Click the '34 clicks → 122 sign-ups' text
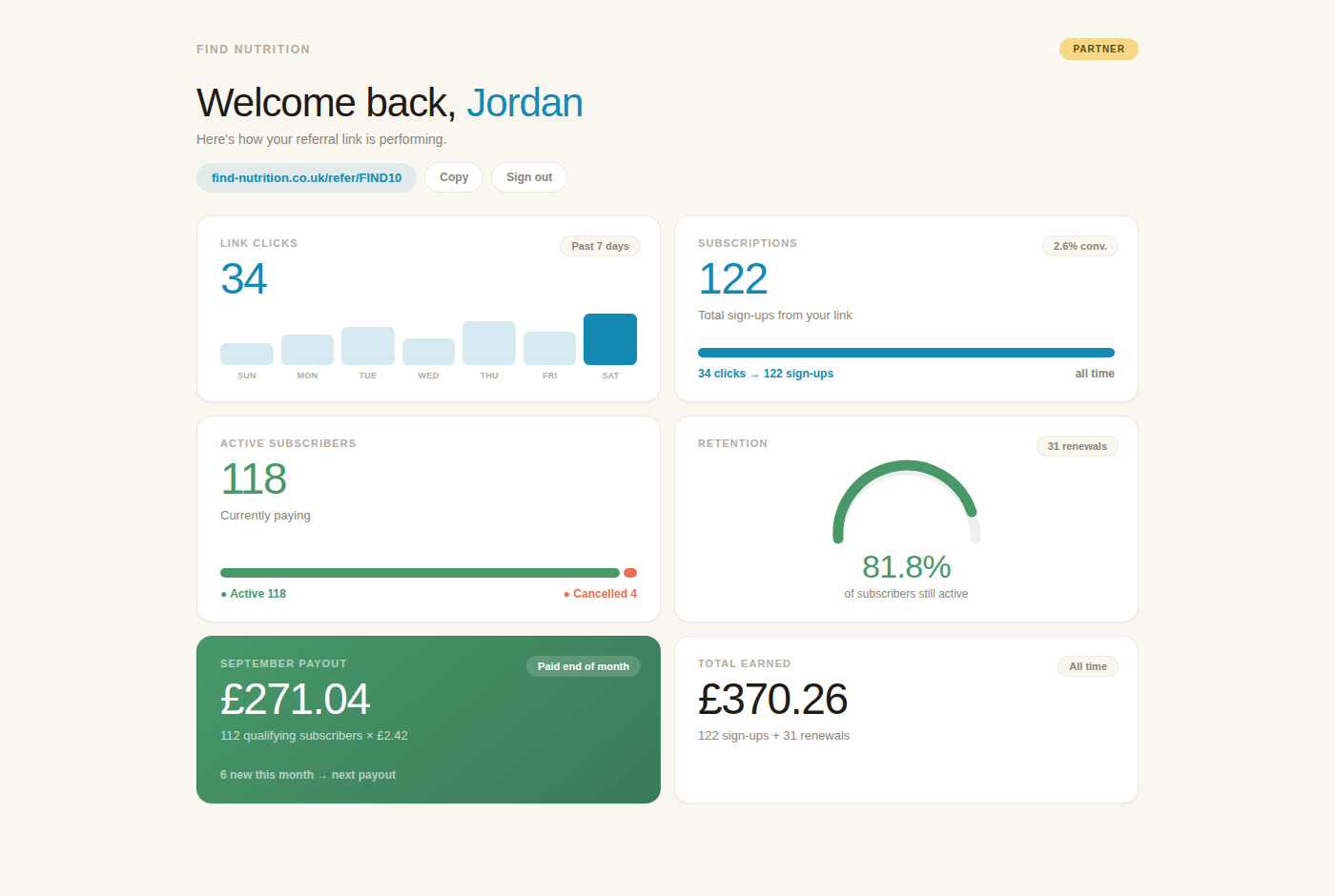The height and width of the screenshot is (896, 1335). coord(766,374)
